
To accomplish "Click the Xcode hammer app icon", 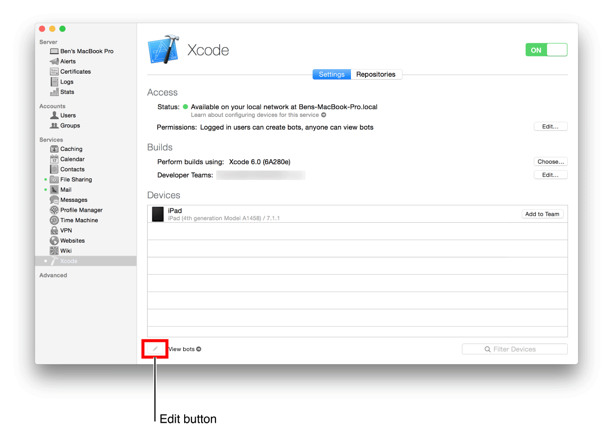I will click(163, 49).
